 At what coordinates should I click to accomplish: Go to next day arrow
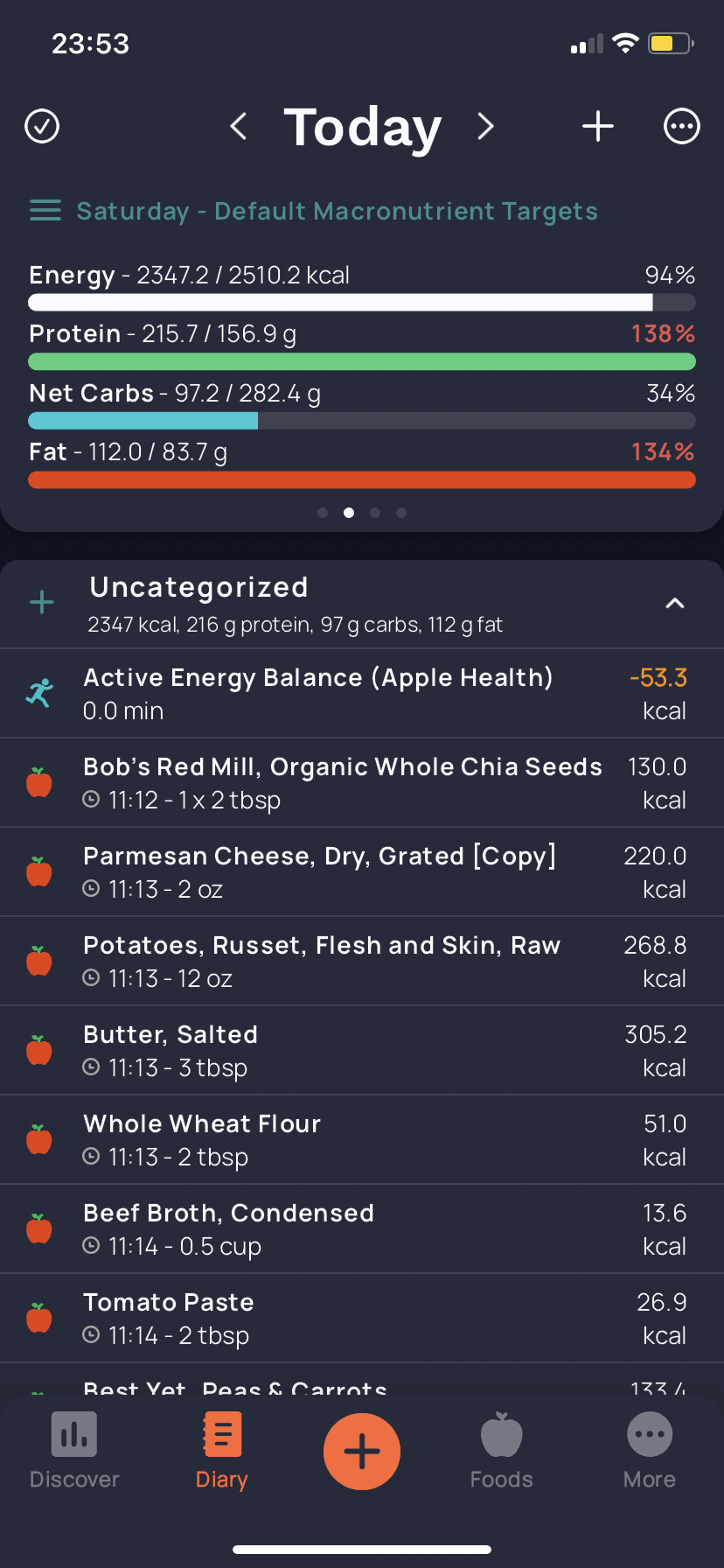click(x=486, y=126)
